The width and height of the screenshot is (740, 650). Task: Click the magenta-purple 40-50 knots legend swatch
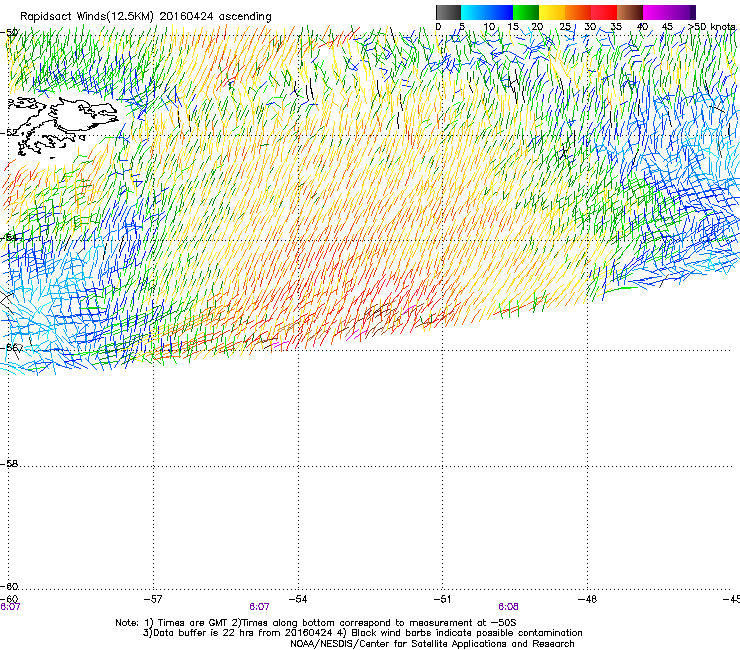[669, 12]
